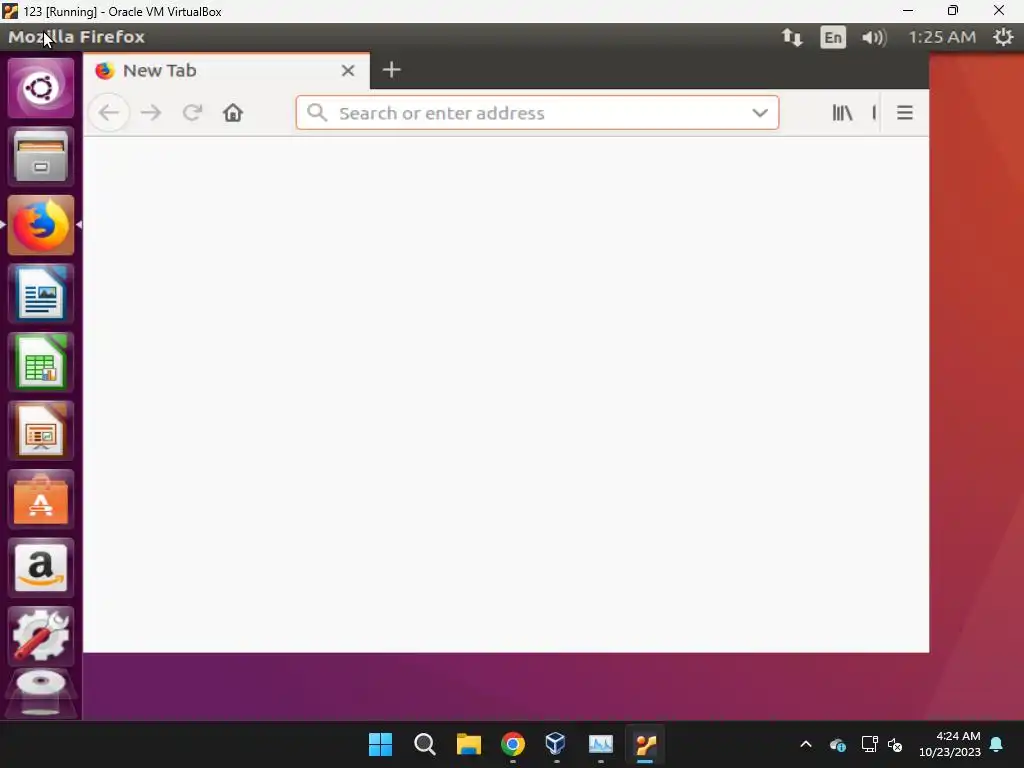
Task: Switch to Google Chrome in taskbar
Action: click(x=513, y=744)
